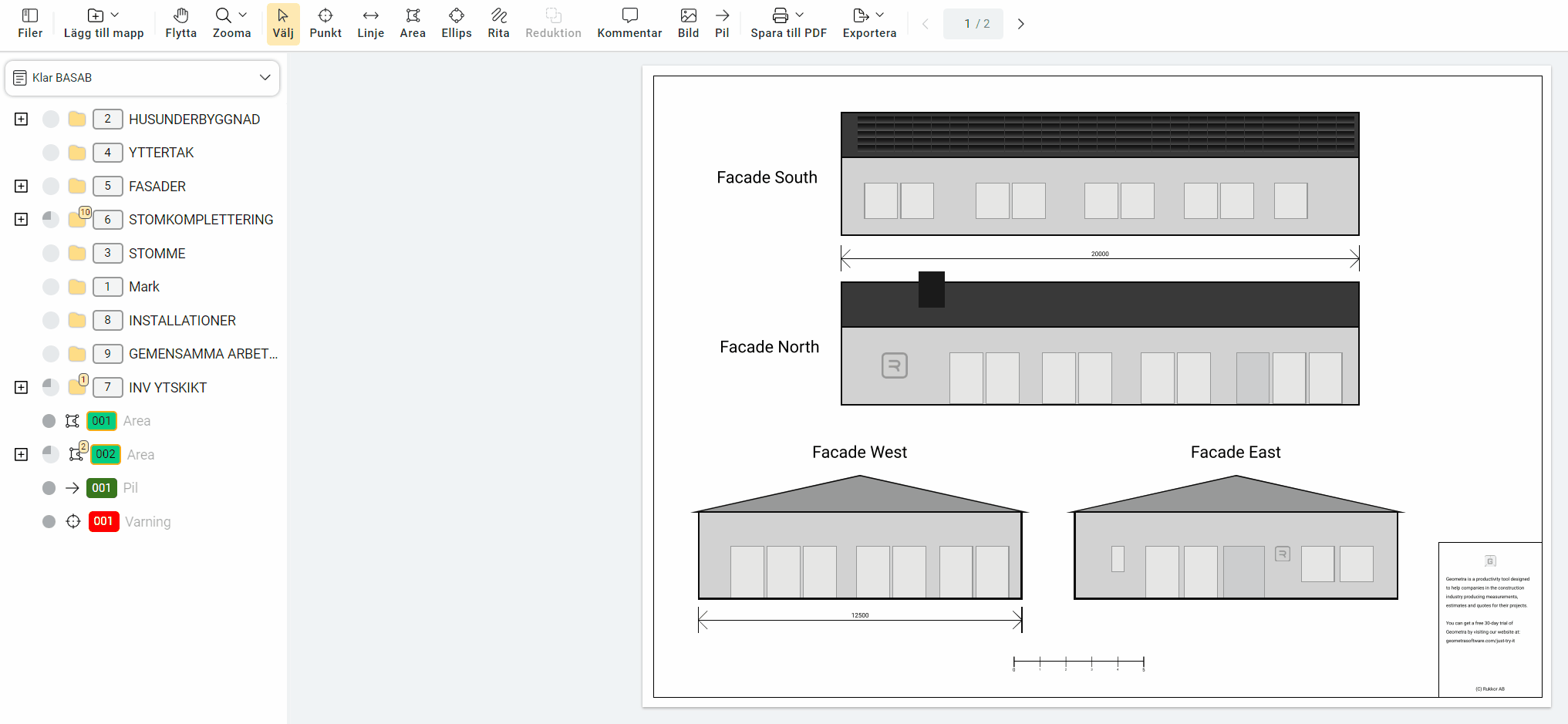1568x724 pixels.
Task: Click the dark green 001 Pil badge
Action: point(101,488)
